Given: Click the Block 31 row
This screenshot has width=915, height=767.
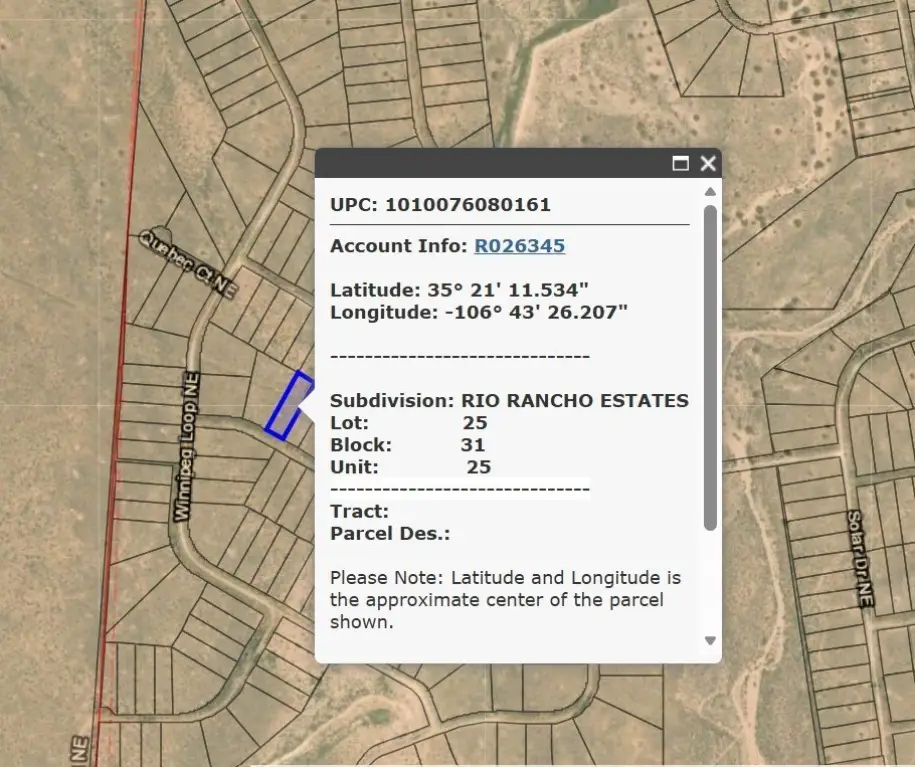Looking at the screenshot, I should point(409,445).
